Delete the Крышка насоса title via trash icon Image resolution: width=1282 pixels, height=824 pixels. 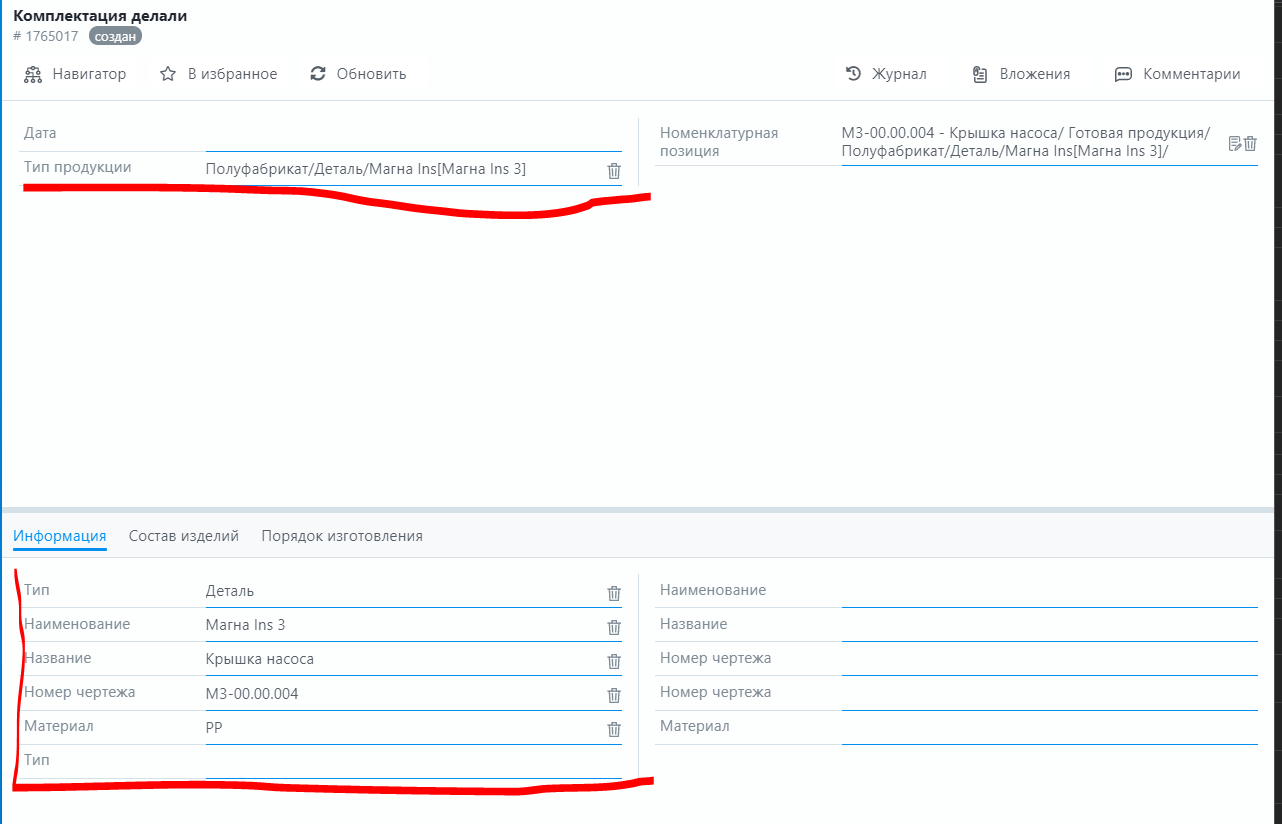pyautogui.click(x=614, y=661)
